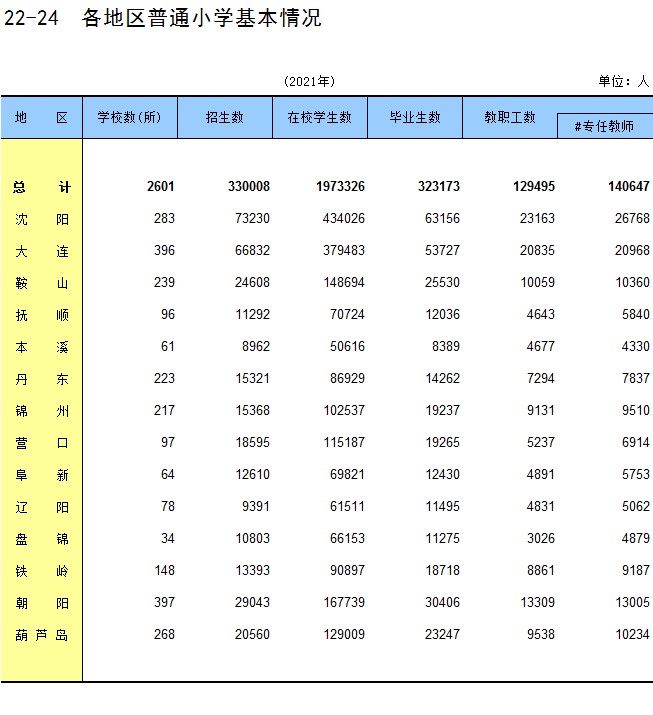Select total staff cell 129495
Viewport: 653px width, 715px height.
click(x=534, y=187)
